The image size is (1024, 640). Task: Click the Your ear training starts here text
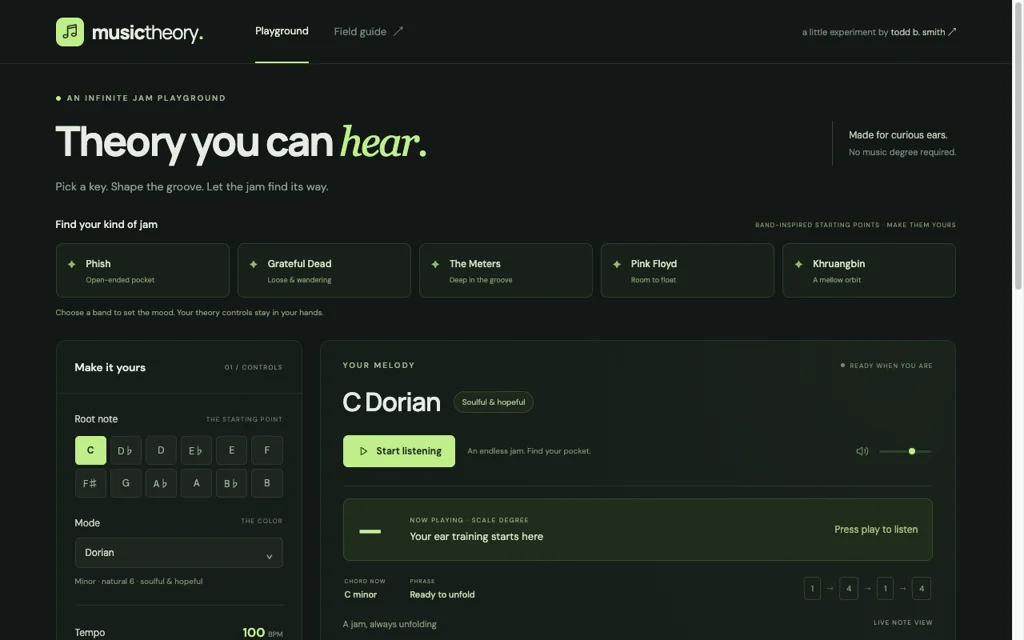tap(476, 537)
